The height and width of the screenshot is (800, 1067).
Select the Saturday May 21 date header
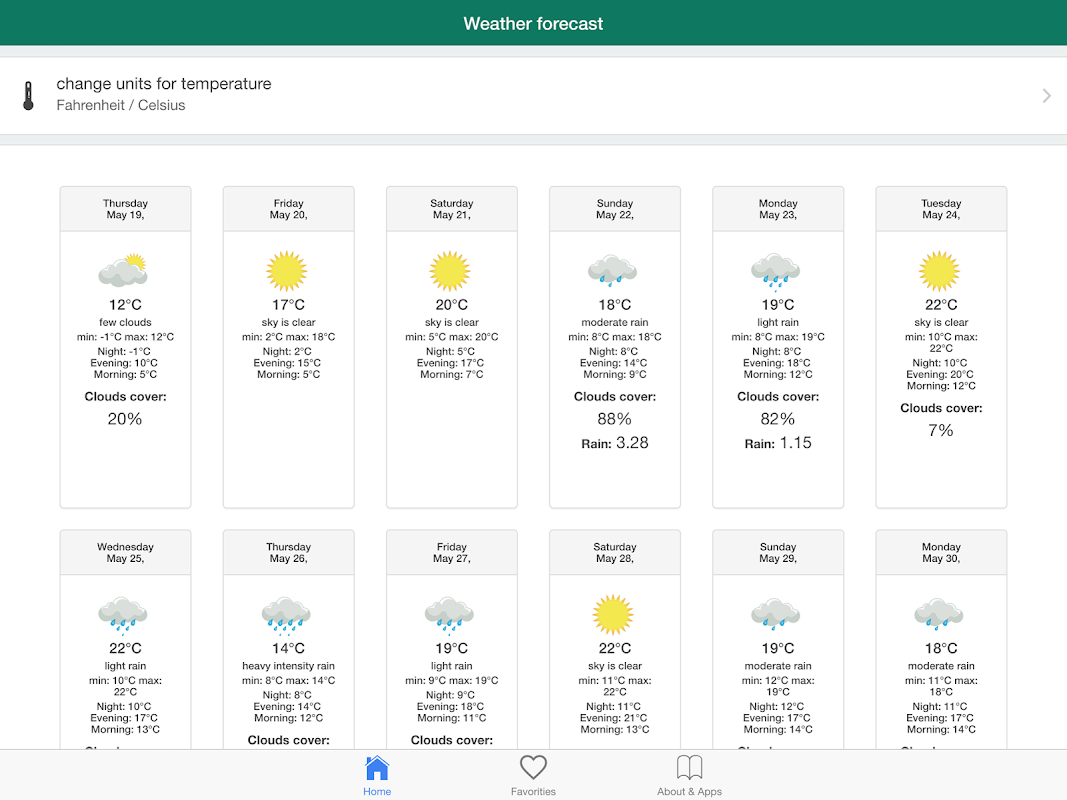(451, 209)
